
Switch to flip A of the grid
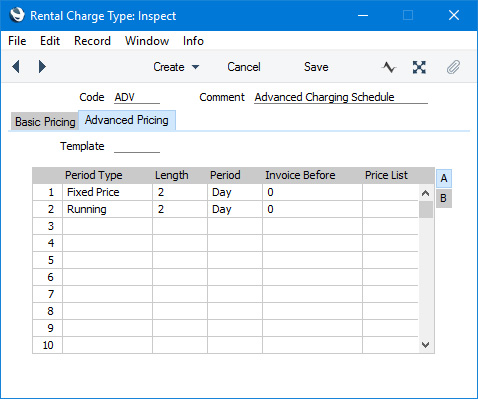pyautogui.click(x=444, y=178)
